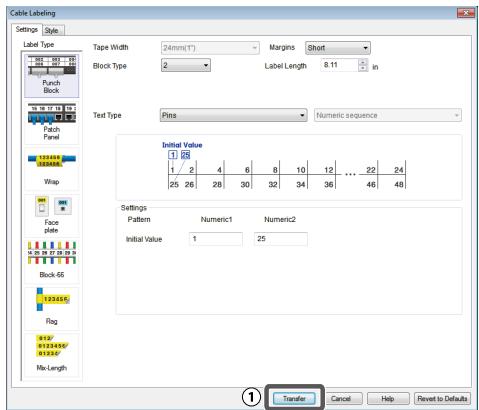Click the "Numeric2" pattern label
Image resolution: width=479 pixels, height=410 pixels.
[280, 219]
